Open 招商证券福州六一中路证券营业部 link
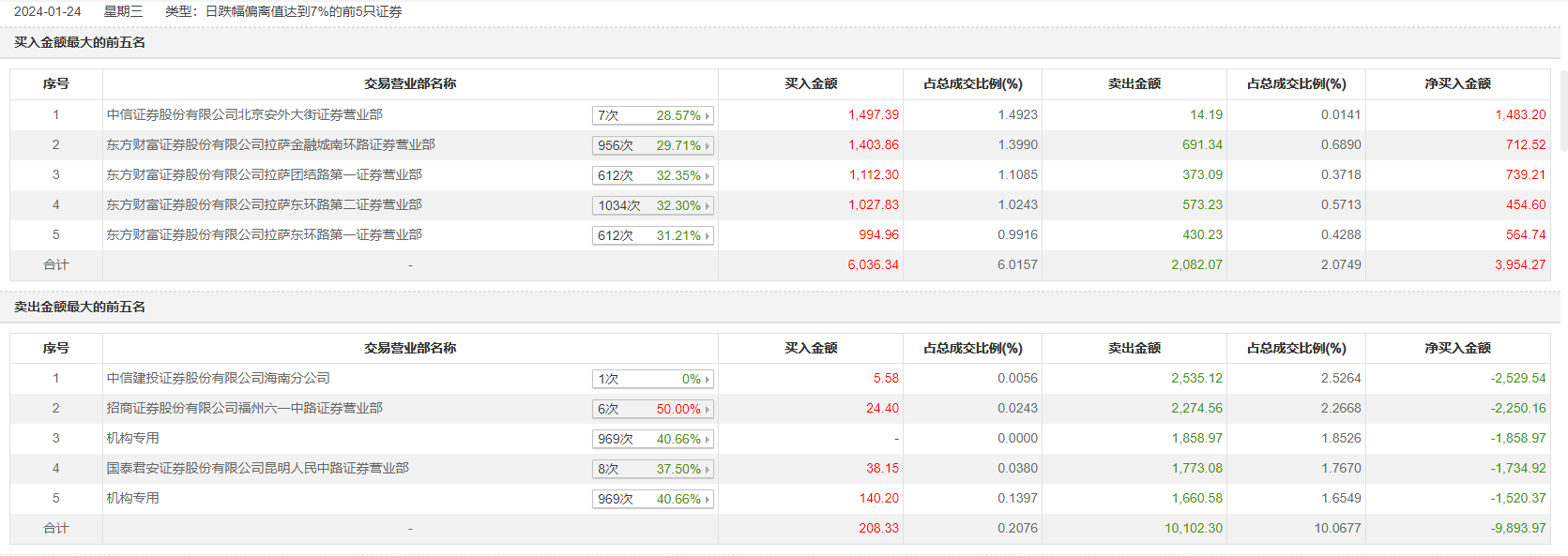This screenshot has width=1568, height=556. point(244,408)
